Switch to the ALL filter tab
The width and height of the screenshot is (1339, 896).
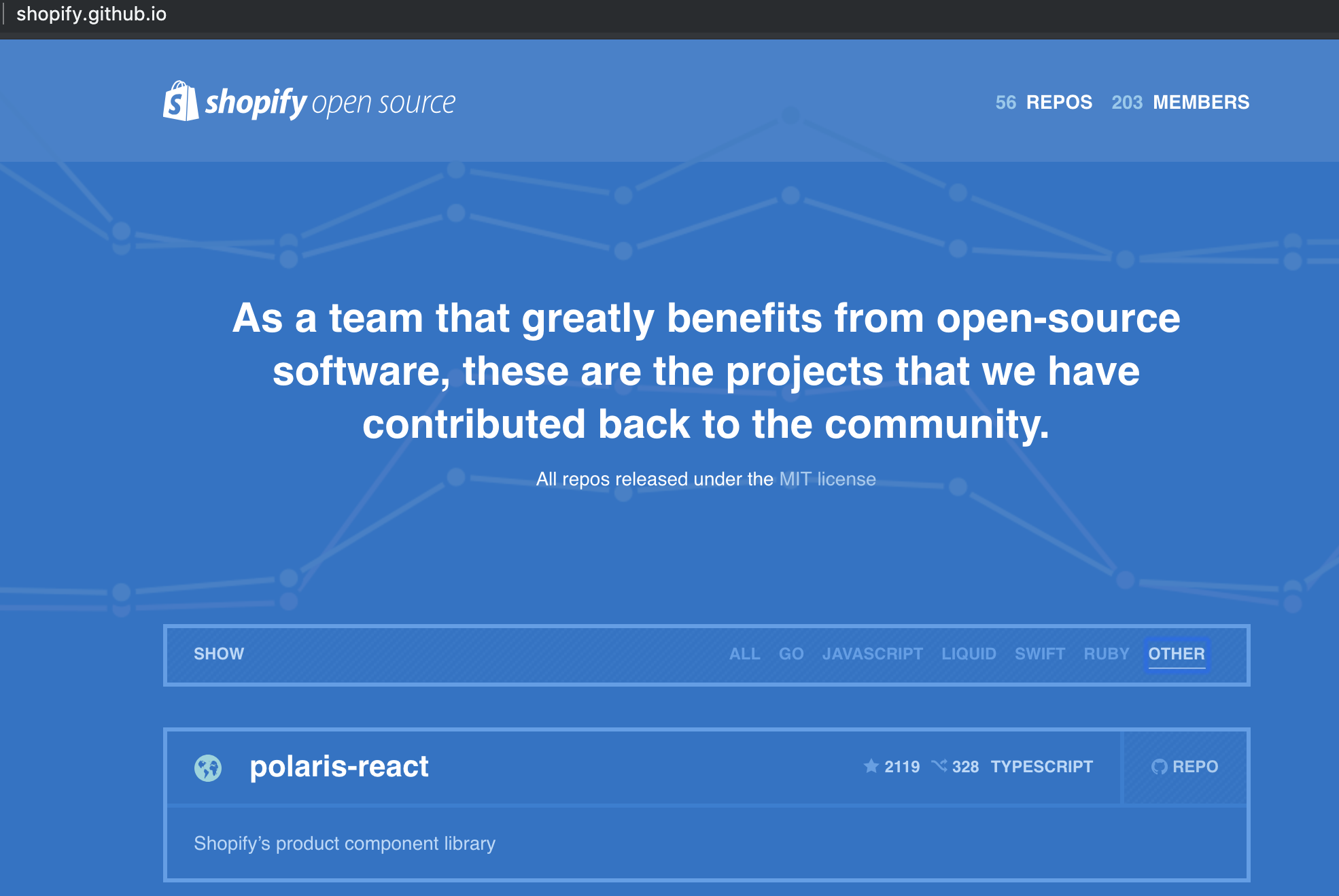click(x=745, y=654)
